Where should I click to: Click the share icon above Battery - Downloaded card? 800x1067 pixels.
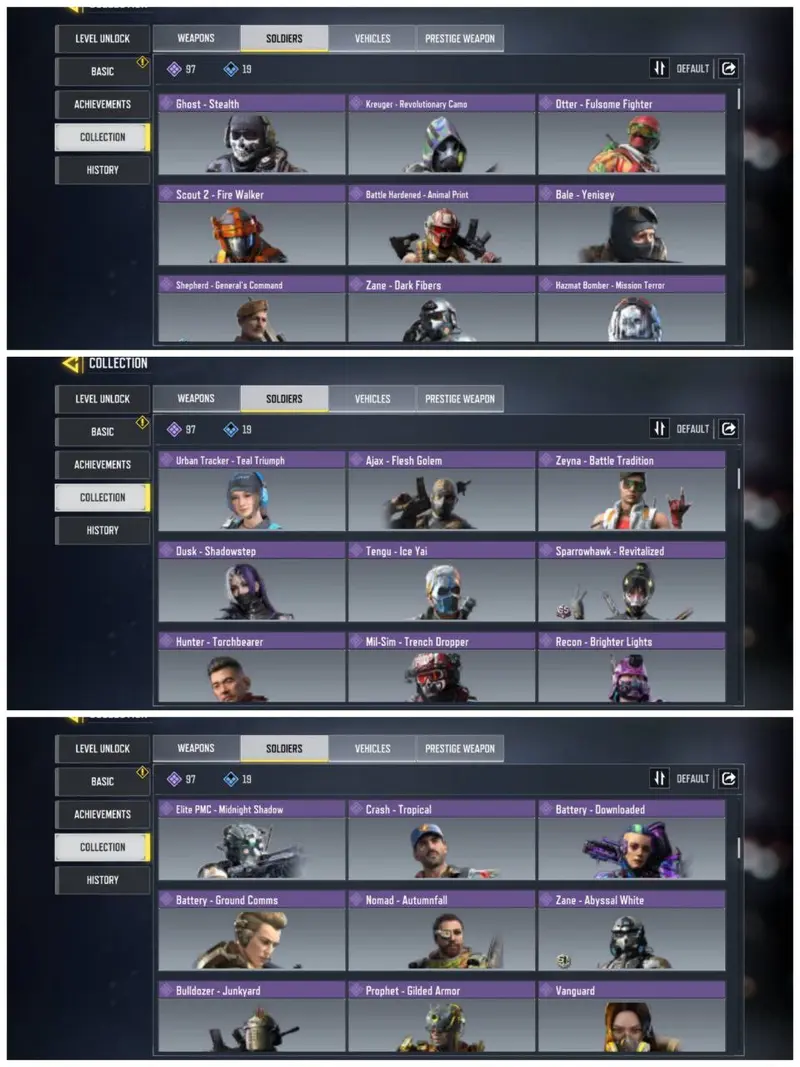(728, 778)
